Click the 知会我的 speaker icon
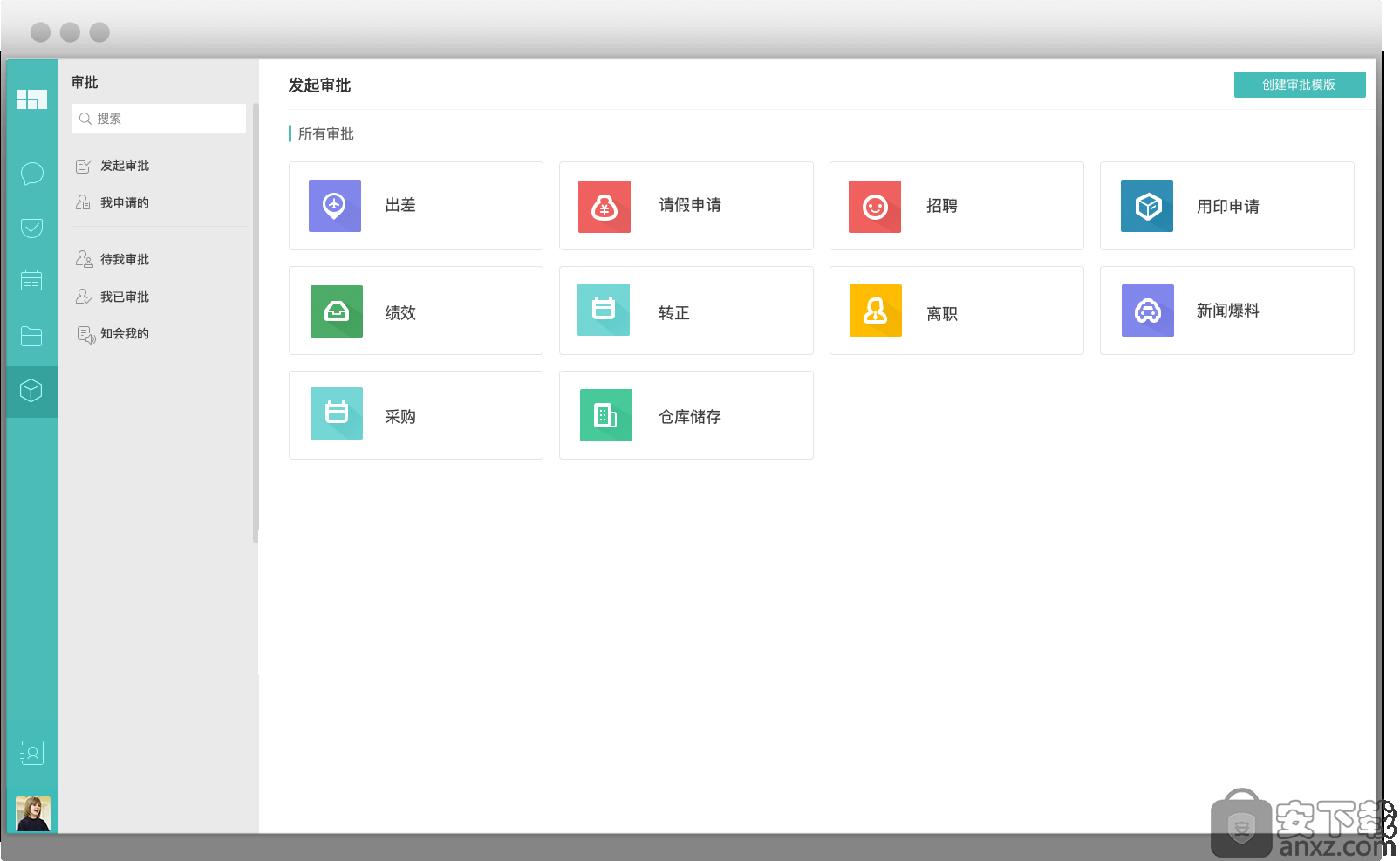 coord(85,334)
